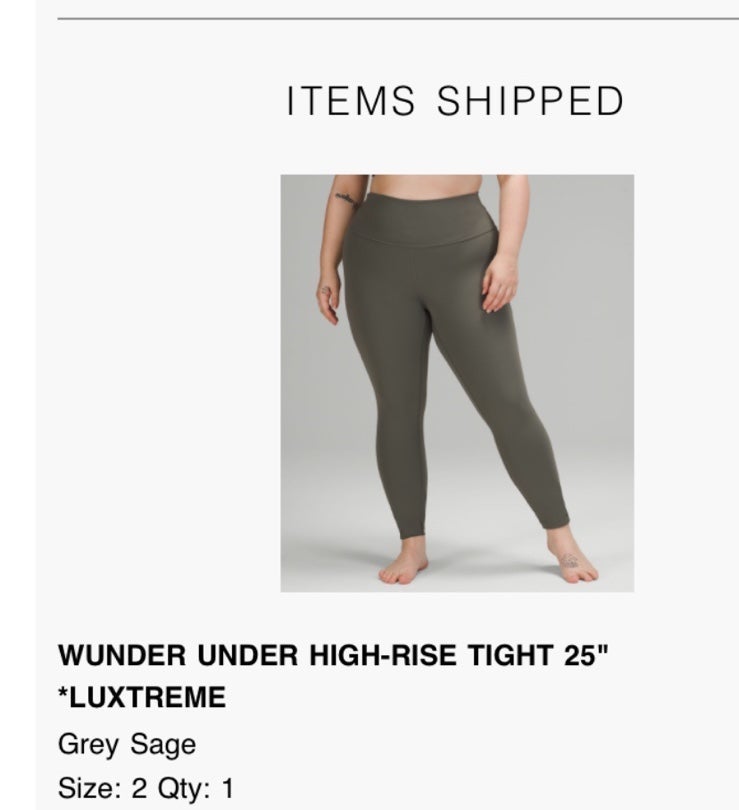Screen dimensions: 739x810
Task: Click the Qty: 1 text
Action: (196, 788)
